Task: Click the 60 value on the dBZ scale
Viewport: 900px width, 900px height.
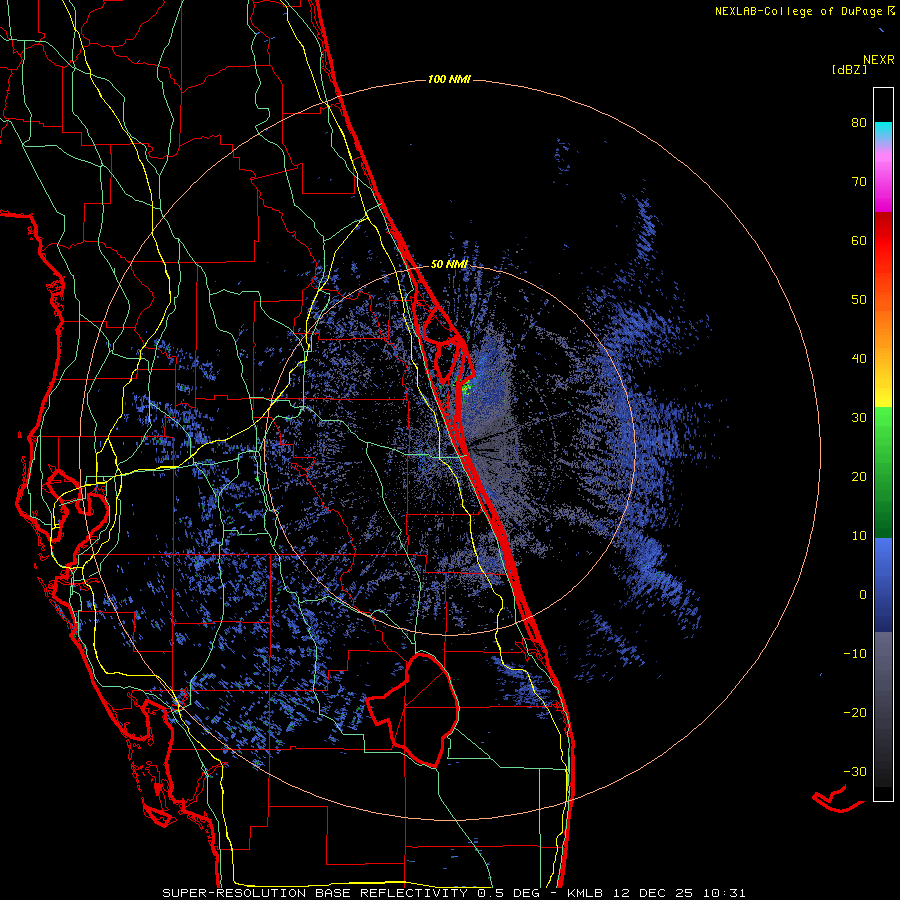Action: pyautogui.click(x=859, y=240)
